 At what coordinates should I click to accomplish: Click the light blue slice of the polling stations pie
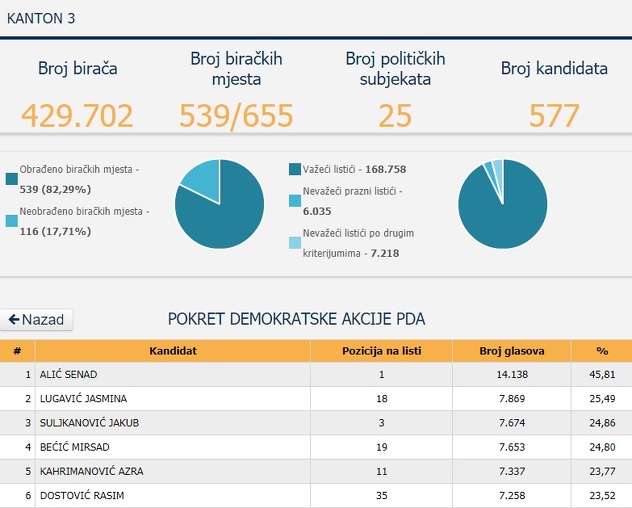tap(201, 177)
